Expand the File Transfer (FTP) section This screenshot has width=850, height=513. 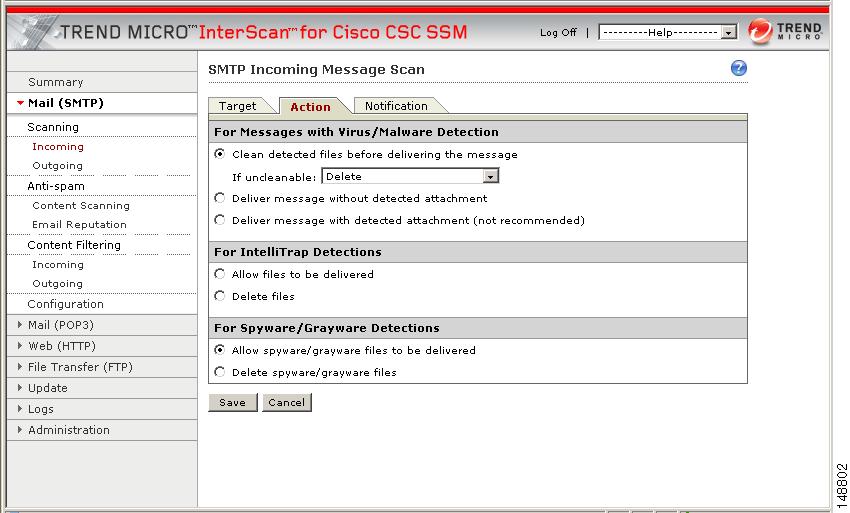click(20, 367)
